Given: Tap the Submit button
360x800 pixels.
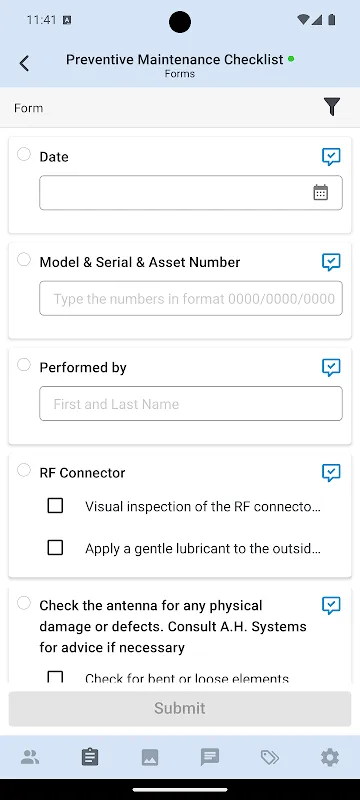Looking at the screenshot, I should 180,708.
